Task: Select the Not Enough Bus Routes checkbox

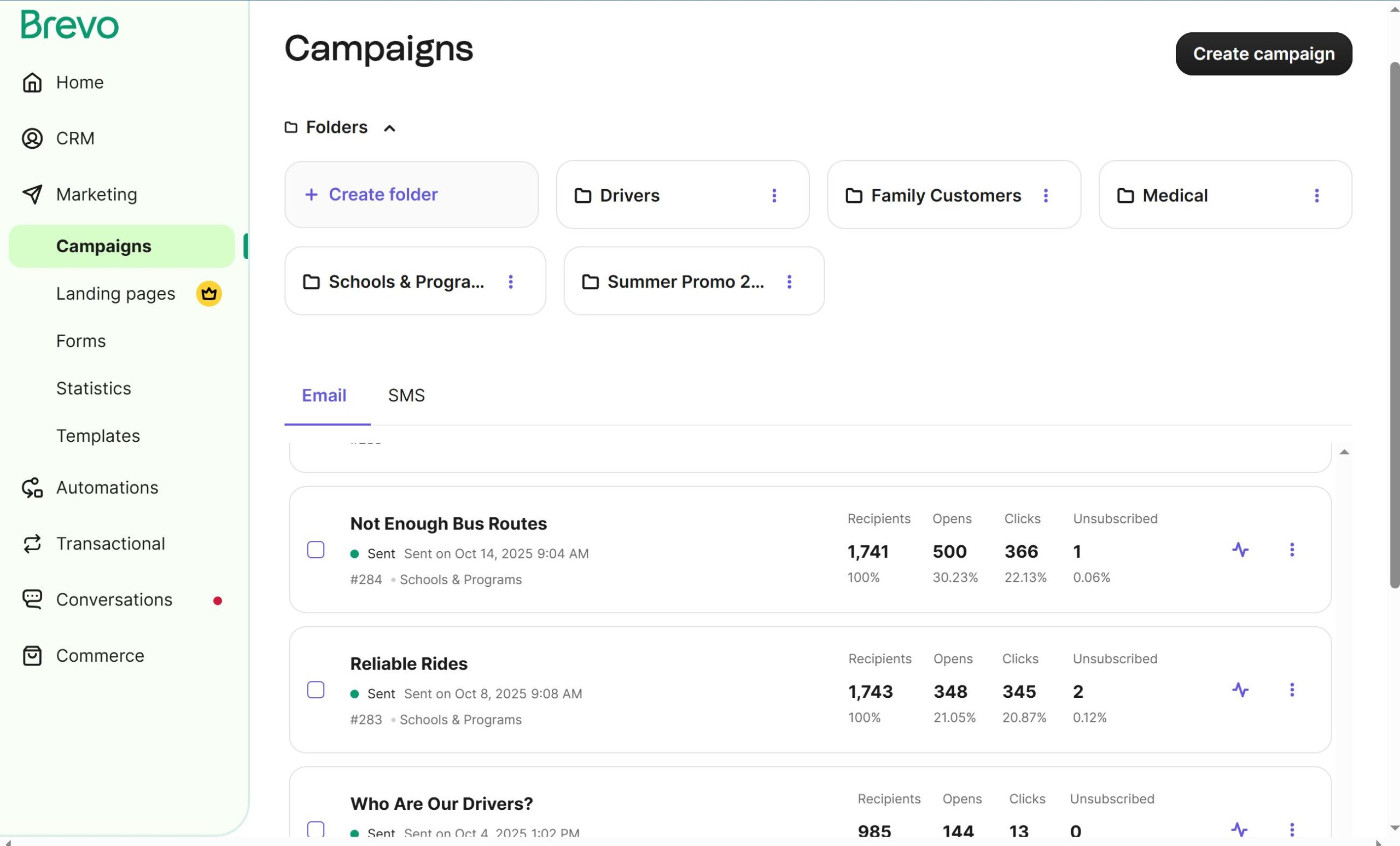Action: click(x=316, y=550)
